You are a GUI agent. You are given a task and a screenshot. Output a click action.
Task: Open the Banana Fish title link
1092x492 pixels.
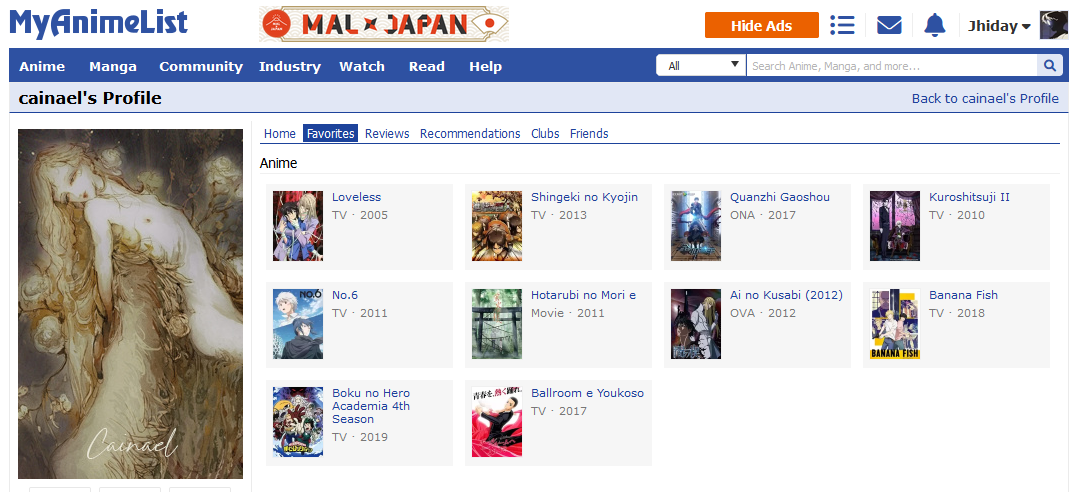(x=963, y=295)
